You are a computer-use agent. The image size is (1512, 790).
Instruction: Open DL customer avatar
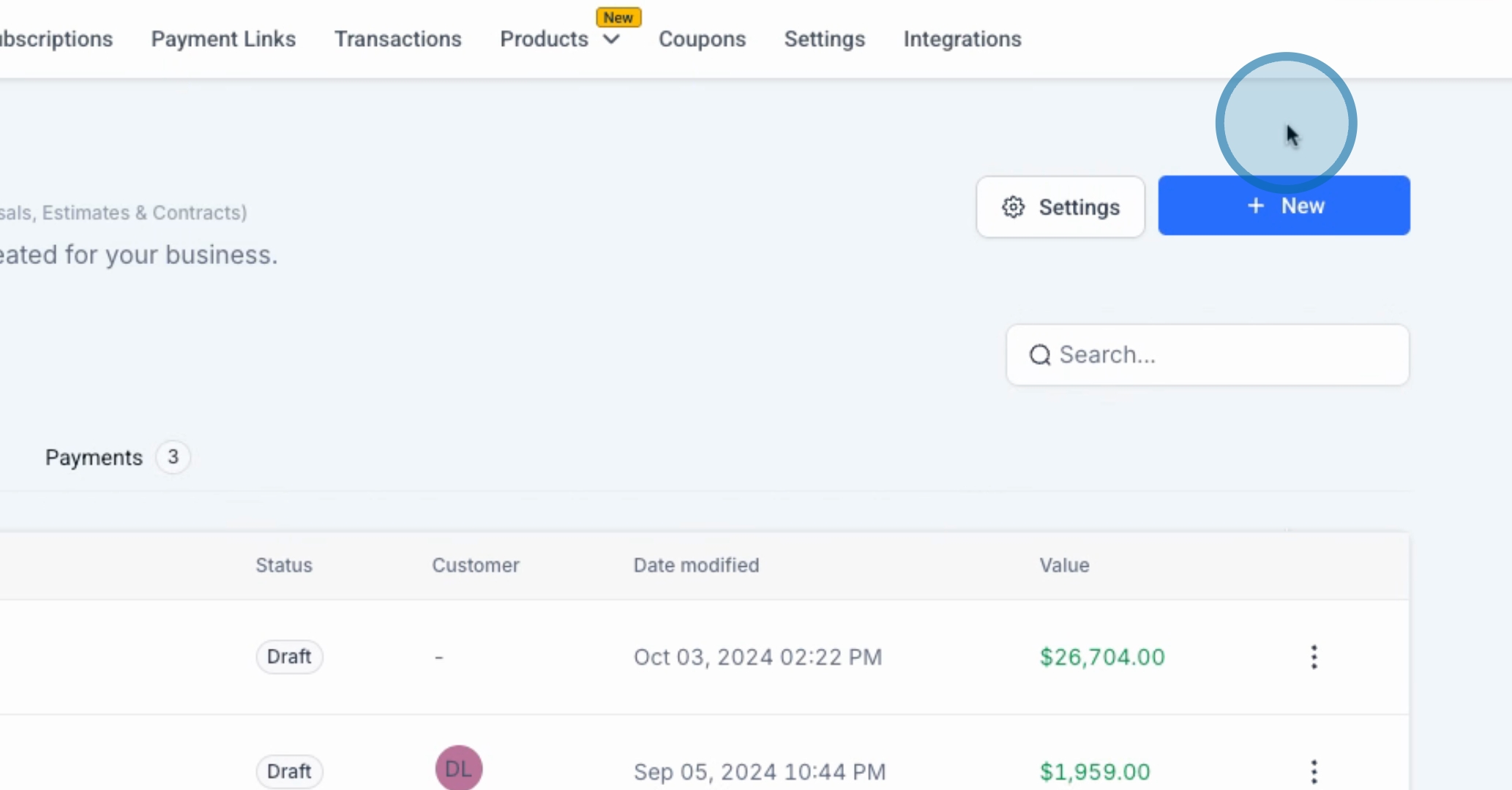click(x=459, y=768)
